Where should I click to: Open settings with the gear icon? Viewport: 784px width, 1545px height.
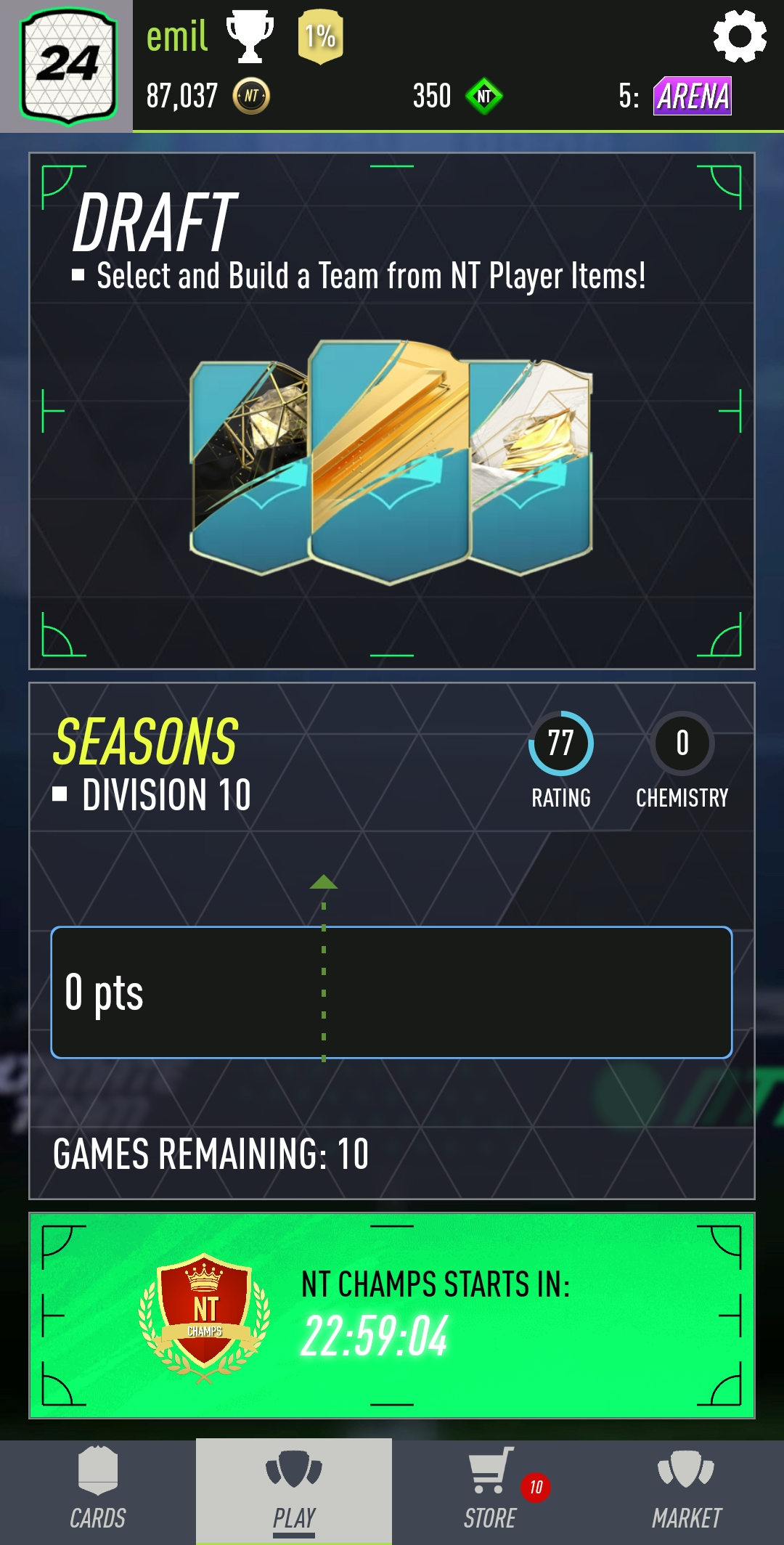[x=739, y=36]
